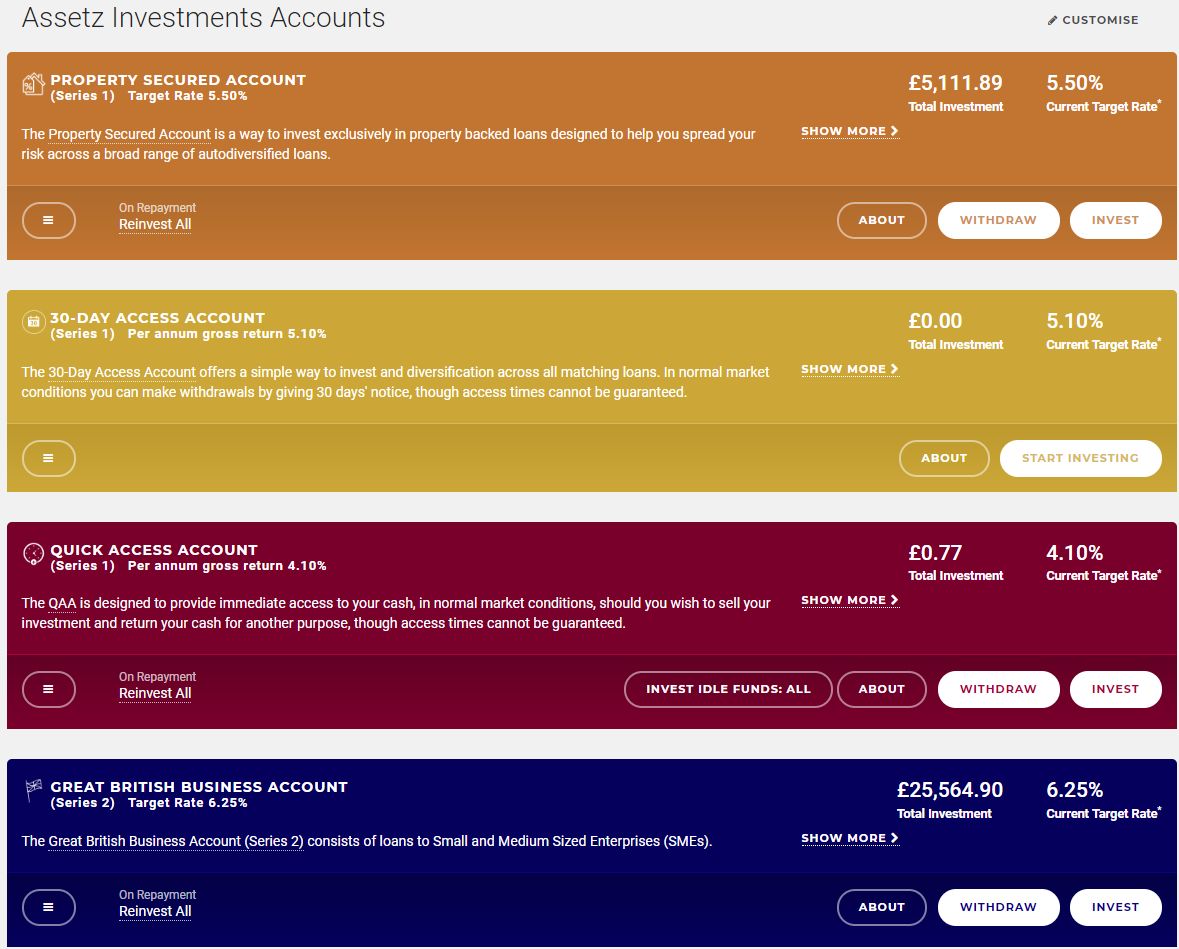Click the Quick Access Account title
The image size is (1179, 949).
pyautogui.click(x=154, y=550)
